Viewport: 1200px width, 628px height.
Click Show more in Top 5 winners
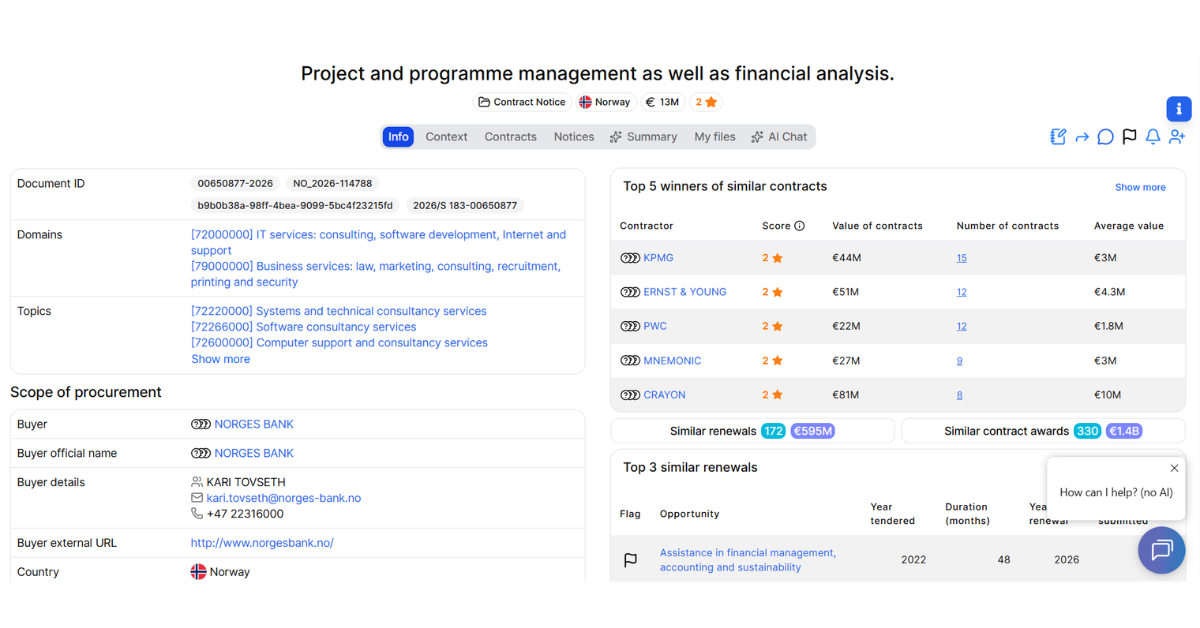click(1140, 187)
